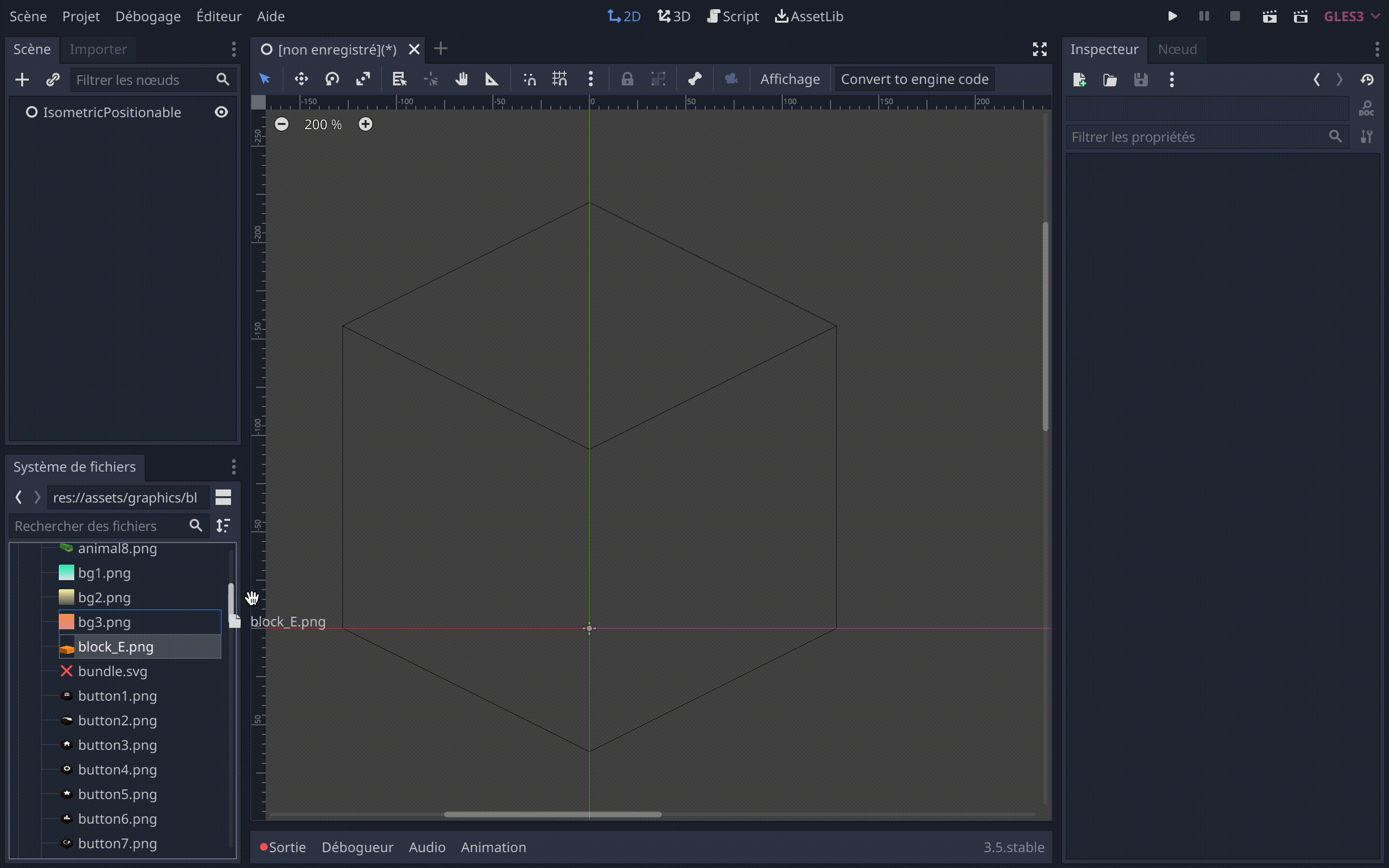1389x868 pixels.
Task: Click the skeleton bone options icon
Action: (x=695, y=79)
